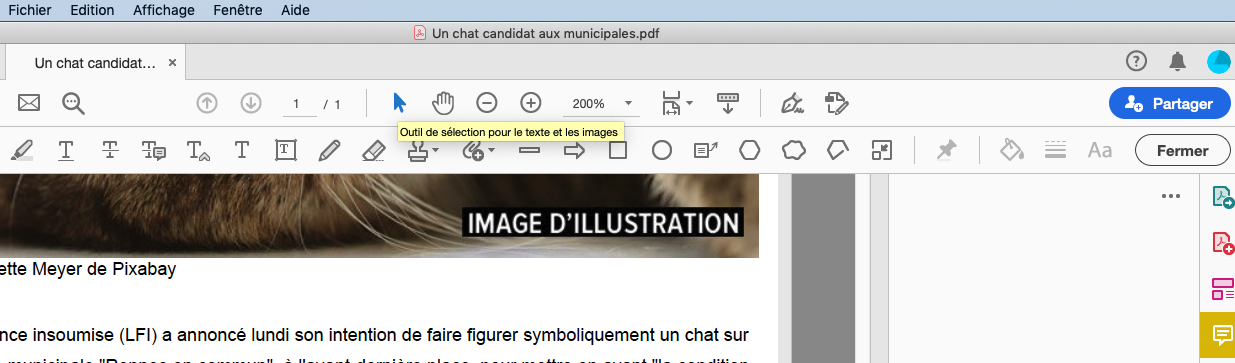Open the blue account profile avatar

coord(1219,61)
